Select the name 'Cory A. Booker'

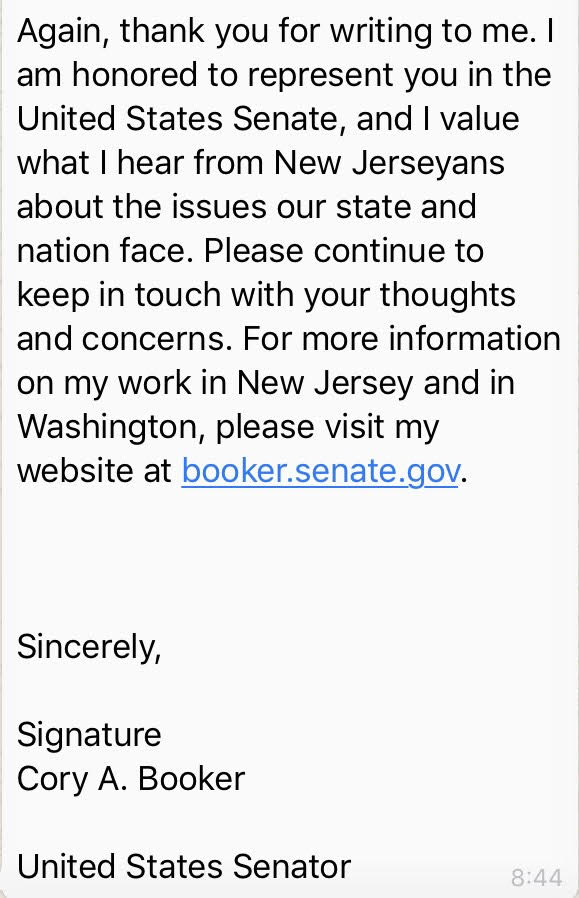point(131,779)
